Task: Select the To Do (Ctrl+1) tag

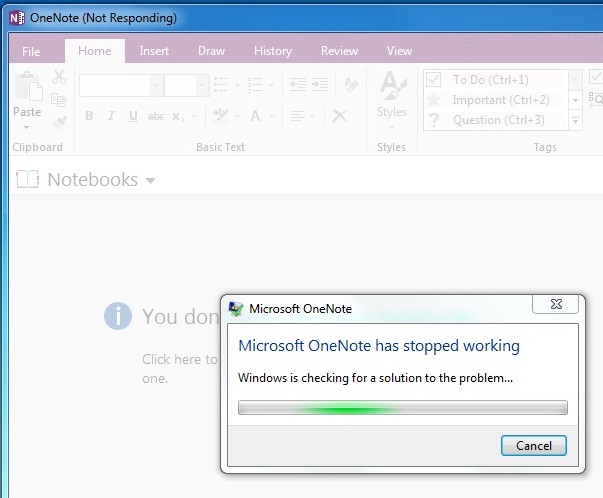Action: click(496, 80)
